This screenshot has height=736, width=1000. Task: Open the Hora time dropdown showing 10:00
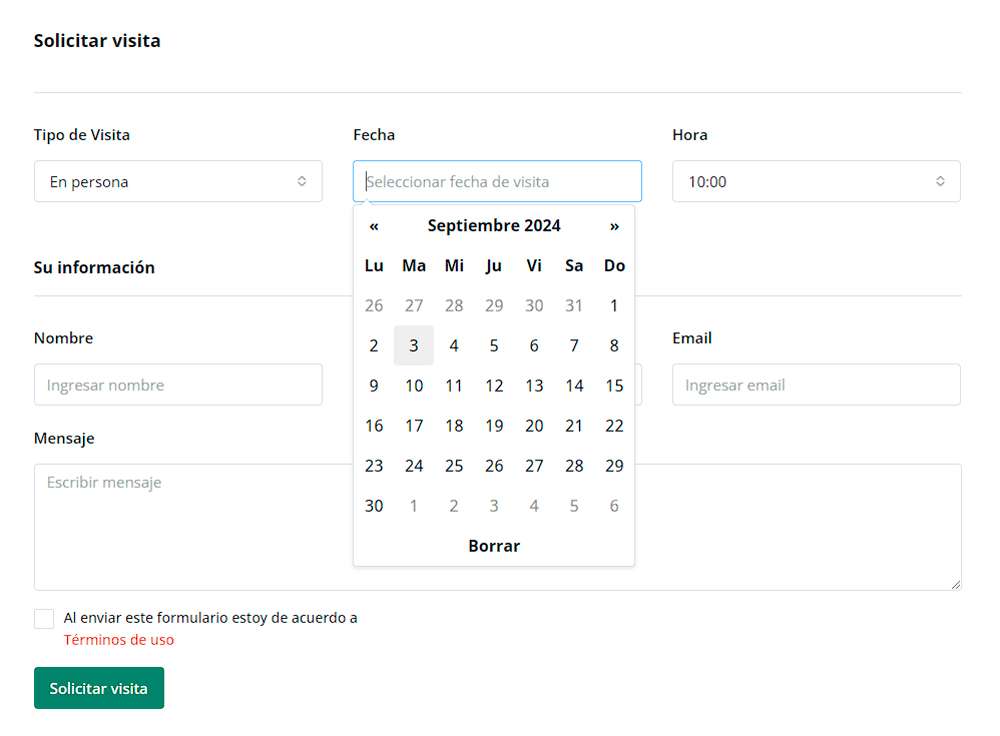click(816, 181)
